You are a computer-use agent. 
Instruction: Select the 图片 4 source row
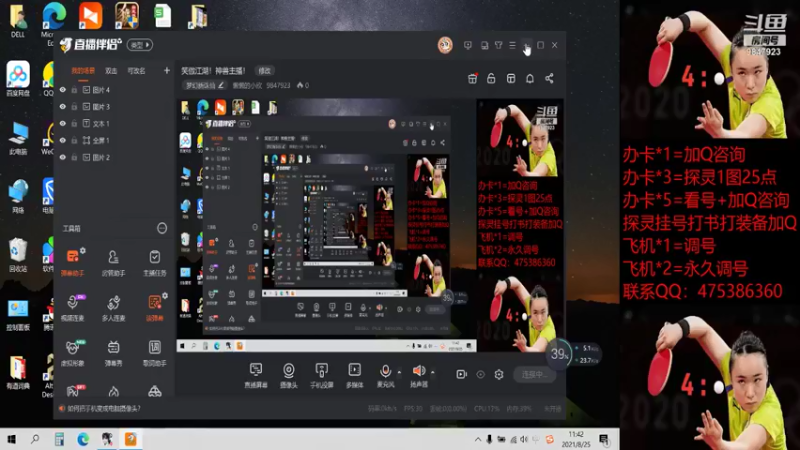click(114, 90)
